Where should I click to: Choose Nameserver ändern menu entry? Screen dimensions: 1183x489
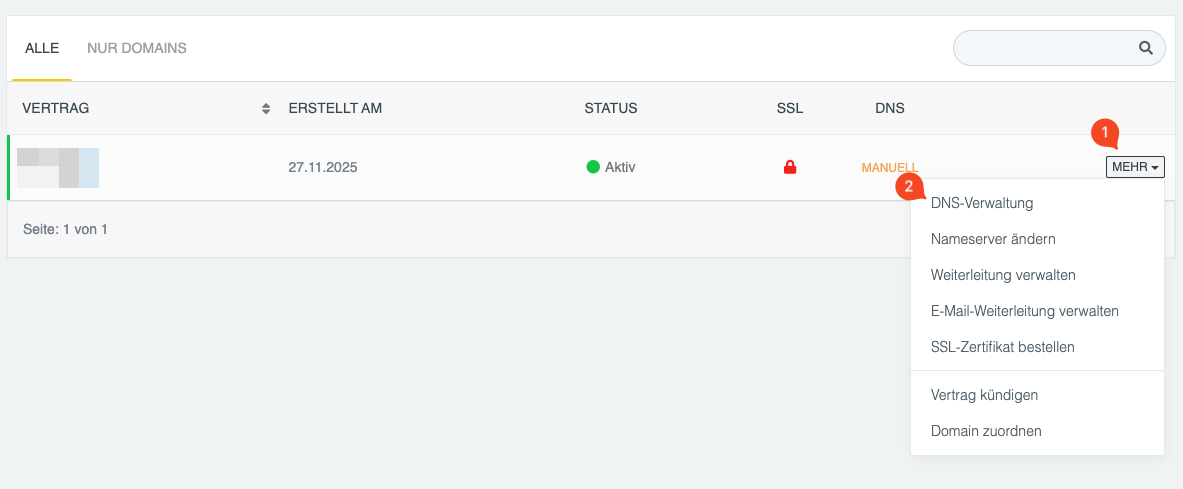(x=993, y=239)
